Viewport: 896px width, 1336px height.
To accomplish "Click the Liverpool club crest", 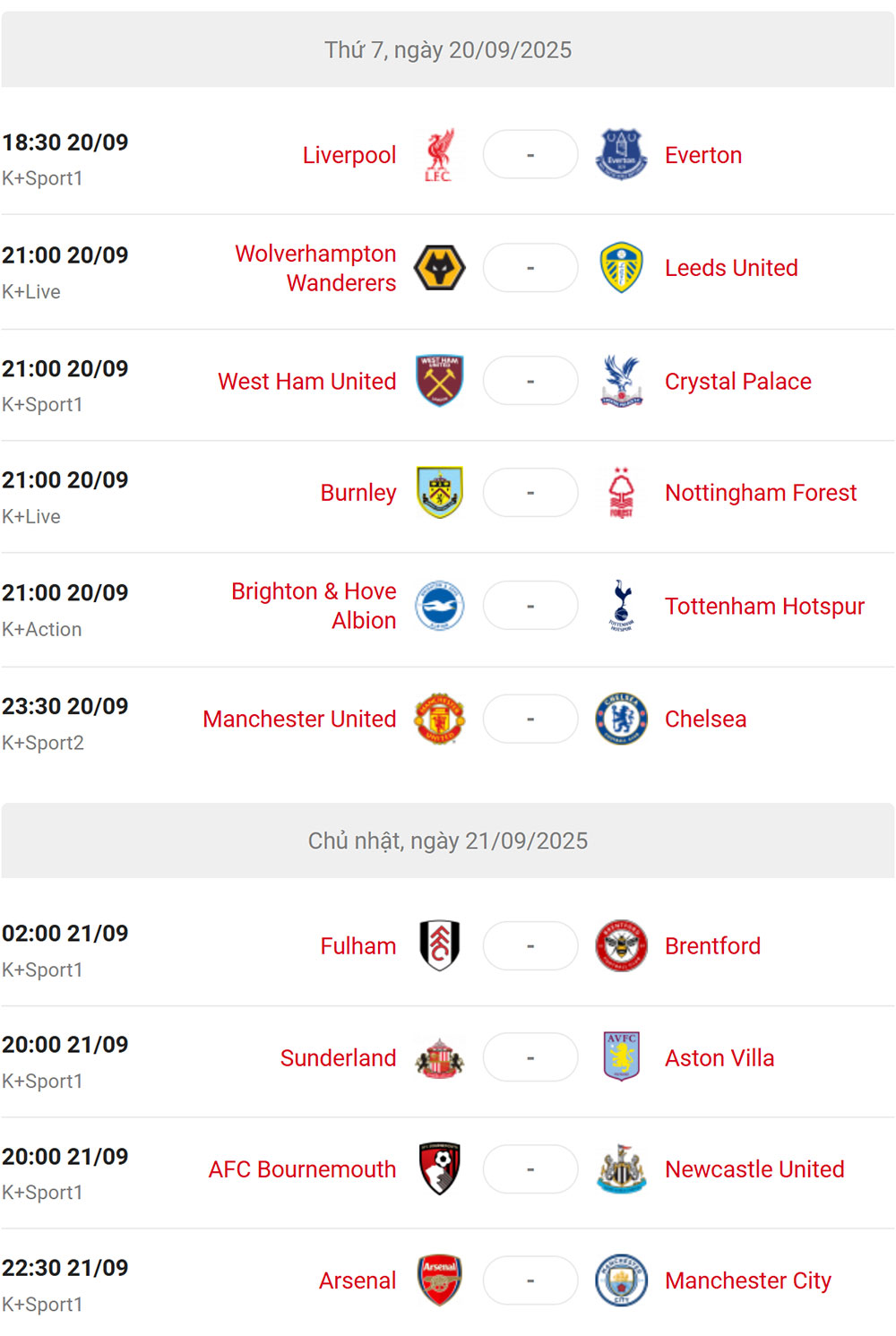I will tap(439, 155).
